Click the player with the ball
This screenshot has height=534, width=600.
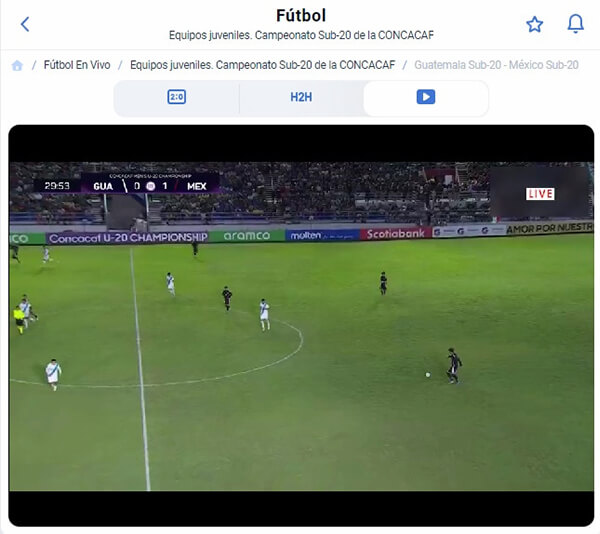453,365
